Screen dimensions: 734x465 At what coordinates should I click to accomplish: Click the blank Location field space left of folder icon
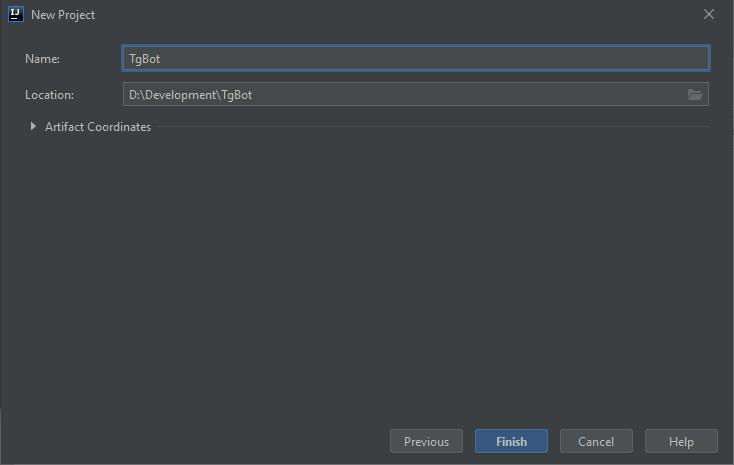[468, 95]
